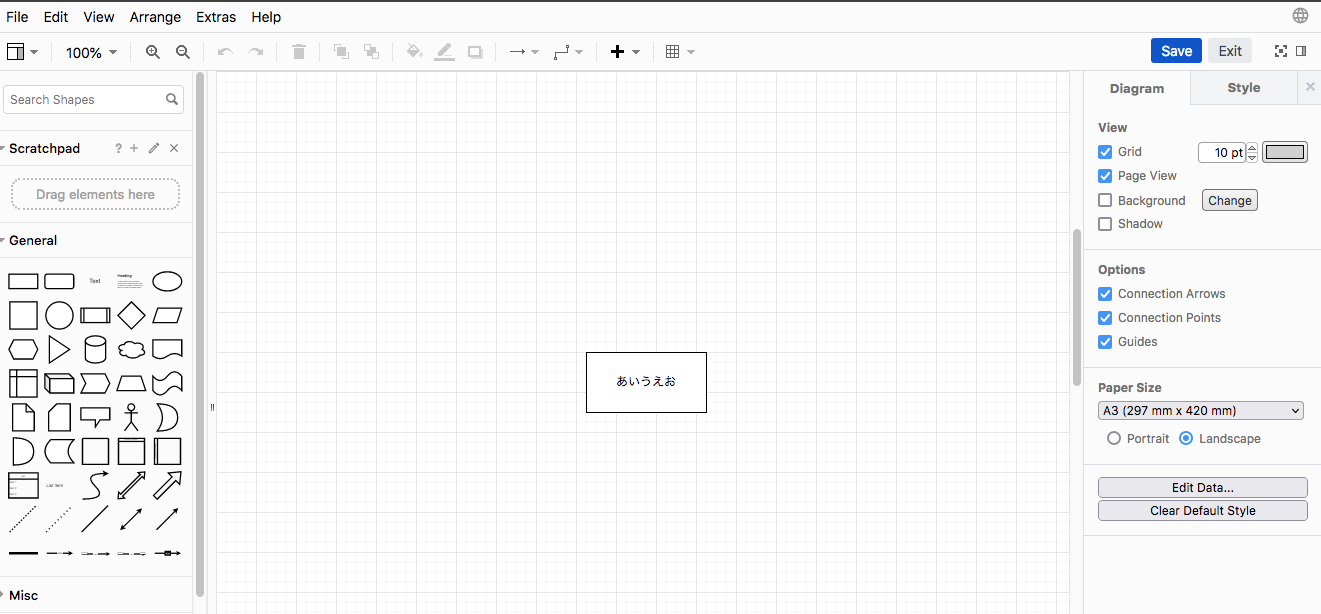Click the globe language icon
This screenshot has height=614, width=1321.
tap(1300, 16)
